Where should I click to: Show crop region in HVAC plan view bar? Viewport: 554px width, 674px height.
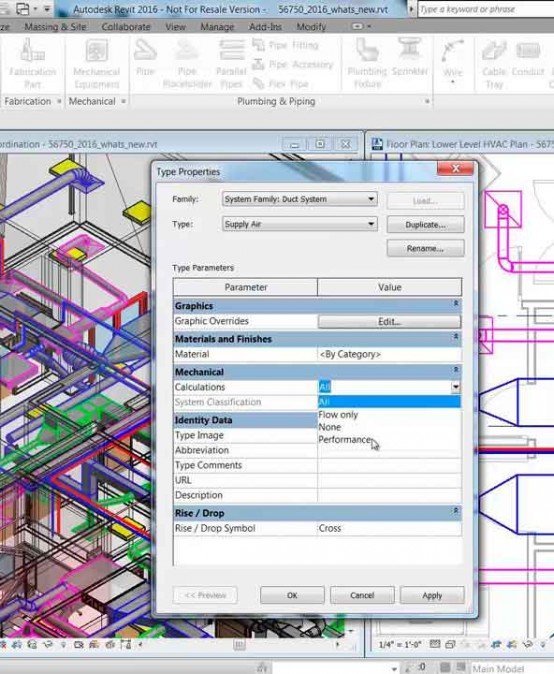tap(511, 644)
